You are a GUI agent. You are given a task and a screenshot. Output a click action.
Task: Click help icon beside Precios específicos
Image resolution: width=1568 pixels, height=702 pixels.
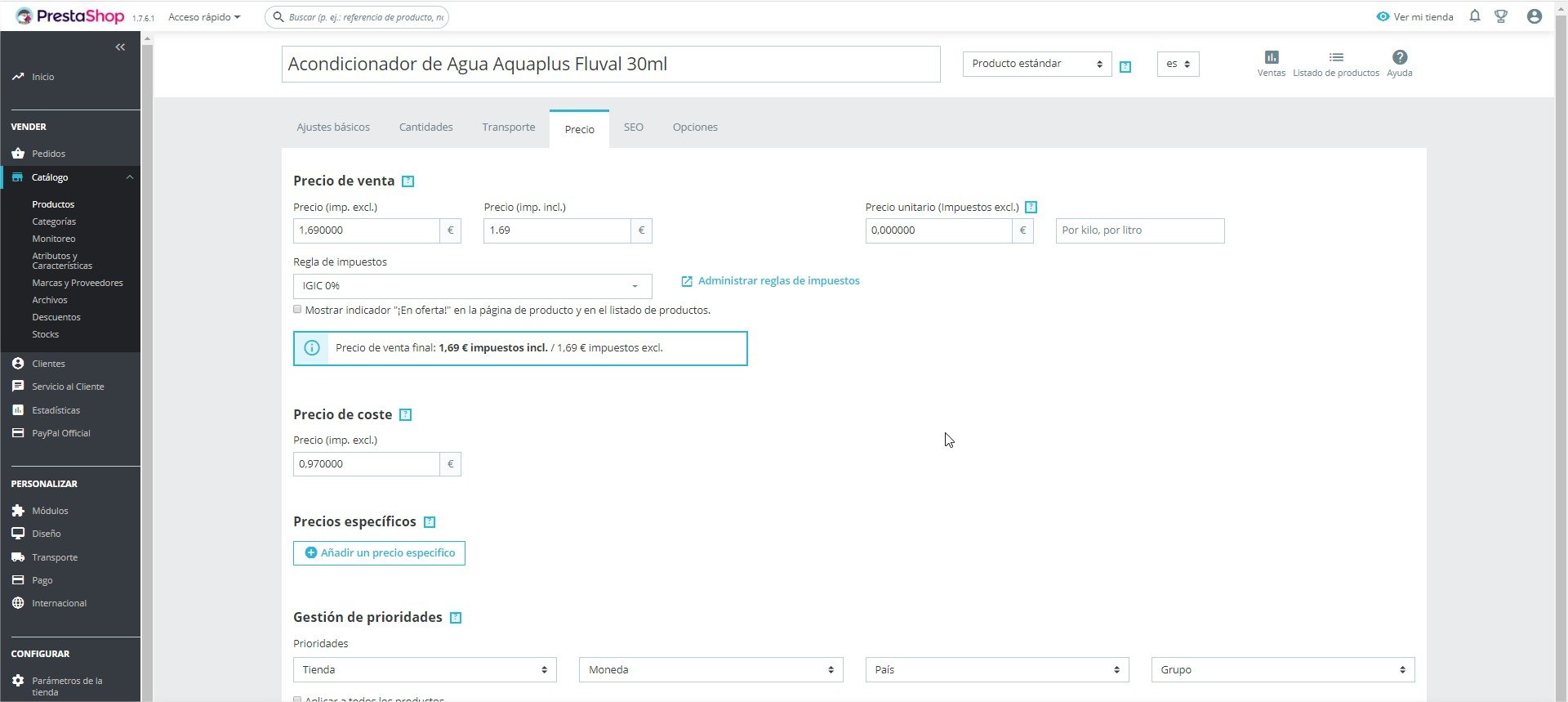[x=430, y=522]
